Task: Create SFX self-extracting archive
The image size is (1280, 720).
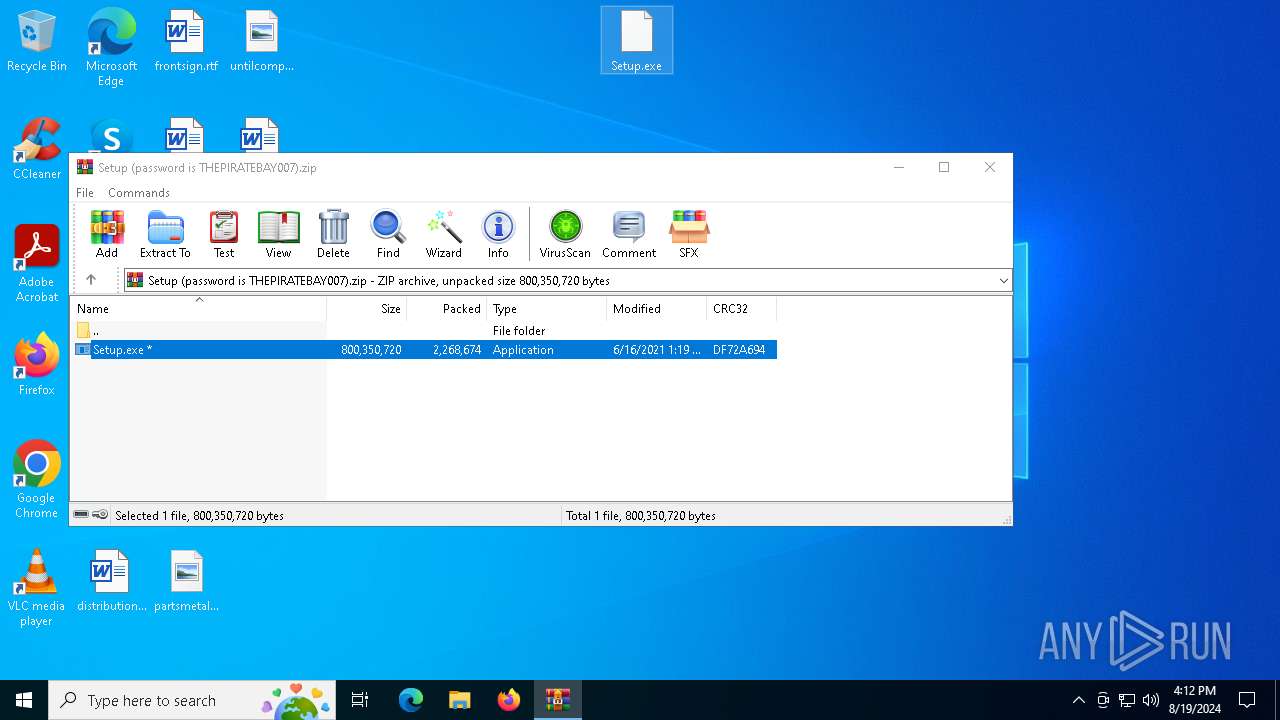Action: tap(689, 235)
